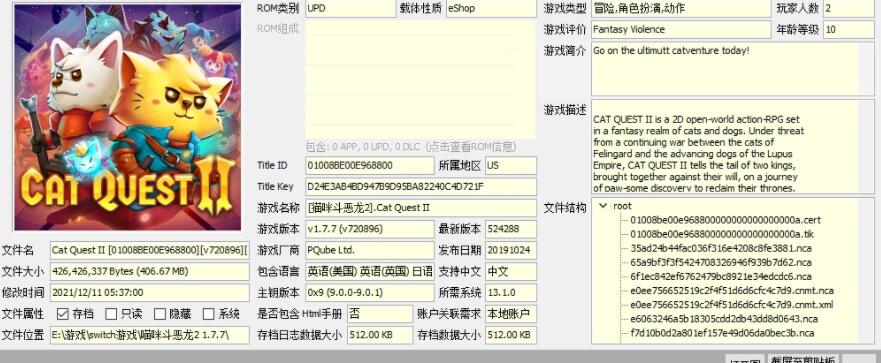Click the Cat Quest II cover art thumbnail
Screen dimensions: 881x363
coord(127,117)
